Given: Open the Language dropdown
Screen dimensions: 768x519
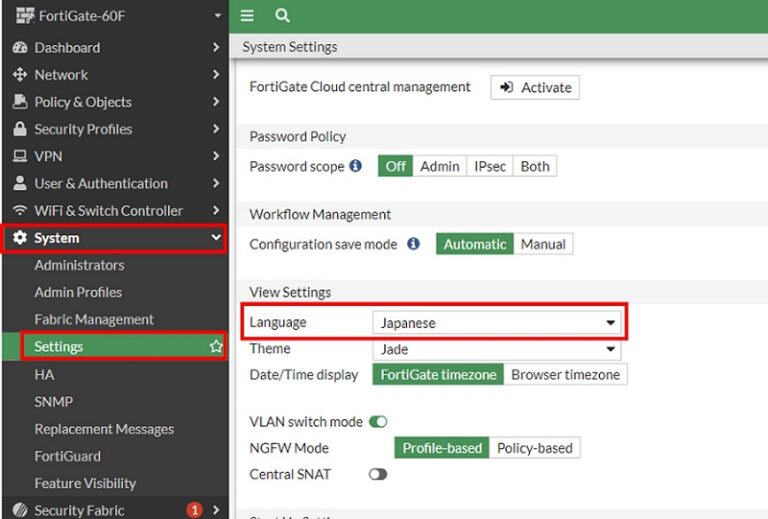Looking at the screenshot, I should (496, 323).
